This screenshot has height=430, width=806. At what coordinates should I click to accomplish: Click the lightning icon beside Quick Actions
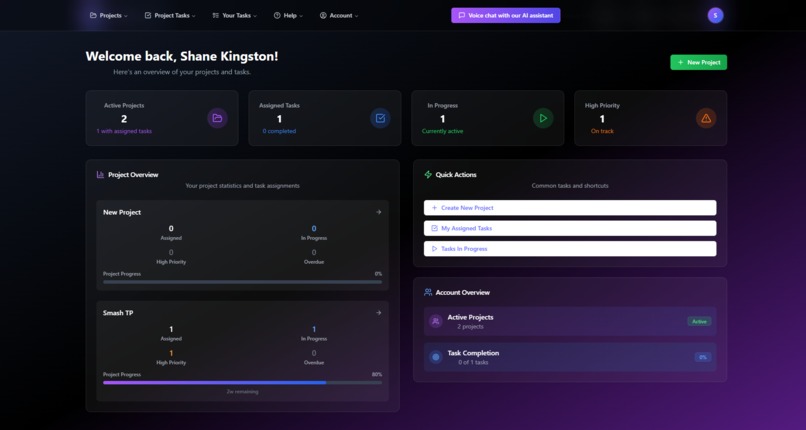pos(428,175)
